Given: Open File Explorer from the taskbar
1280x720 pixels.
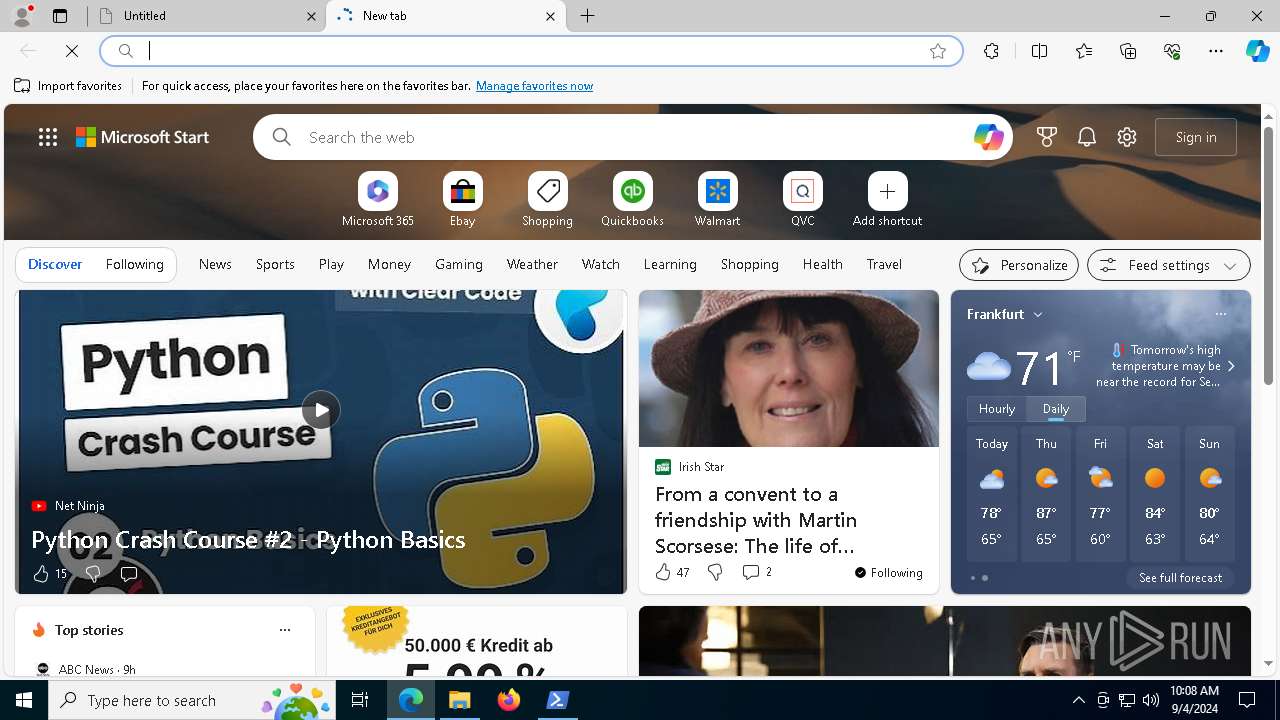Looking at the screenshot, I should tap(460, 700).
